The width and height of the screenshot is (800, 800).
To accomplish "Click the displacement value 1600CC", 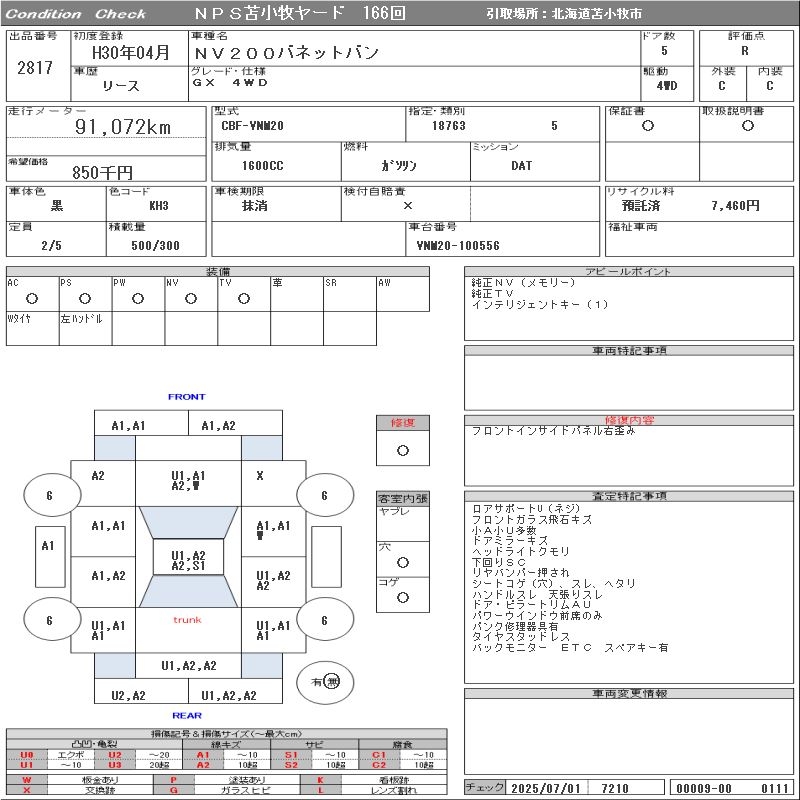I will 263,166.
